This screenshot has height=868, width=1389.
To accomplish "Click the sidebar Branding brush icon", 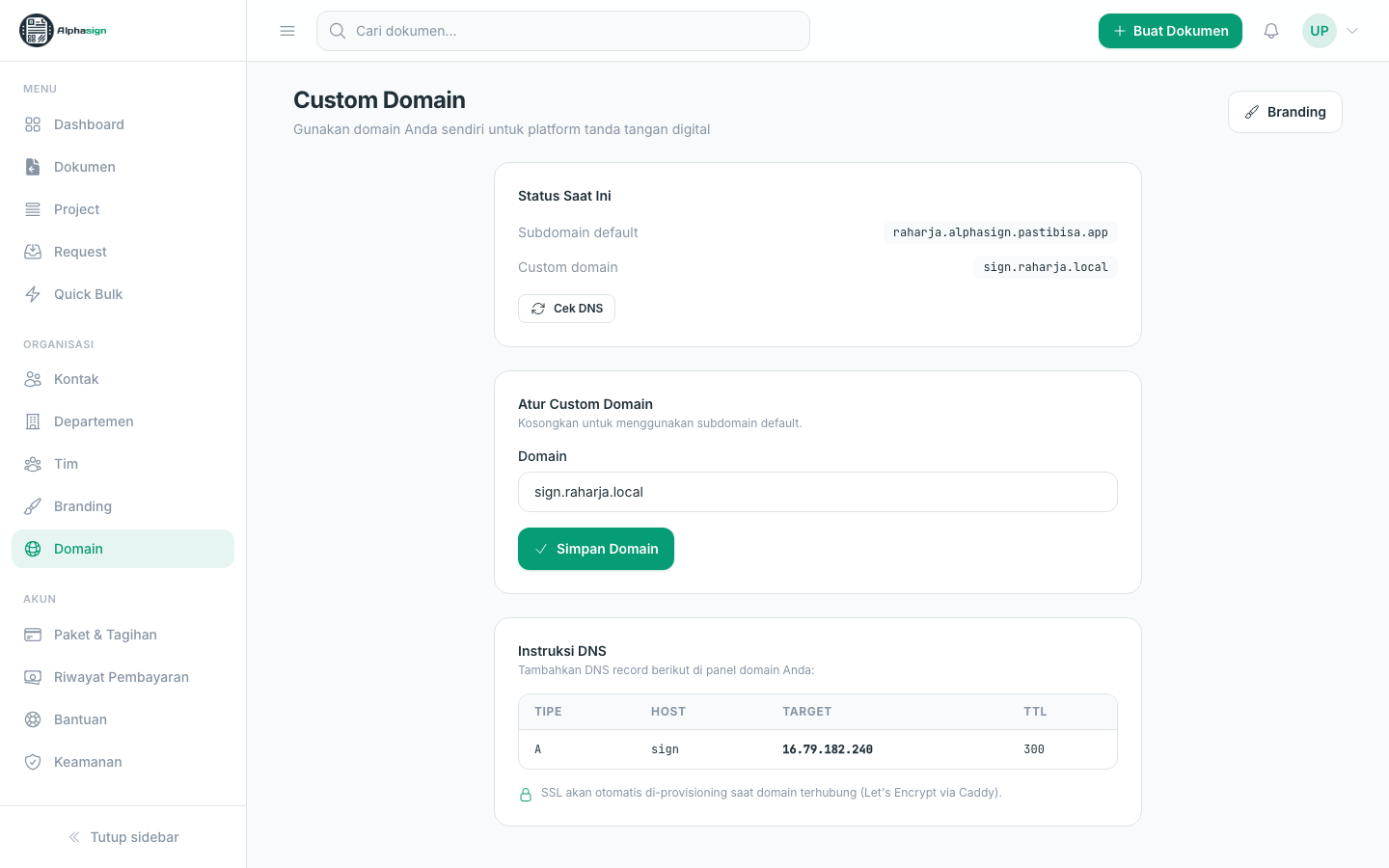I will [33, 506].
